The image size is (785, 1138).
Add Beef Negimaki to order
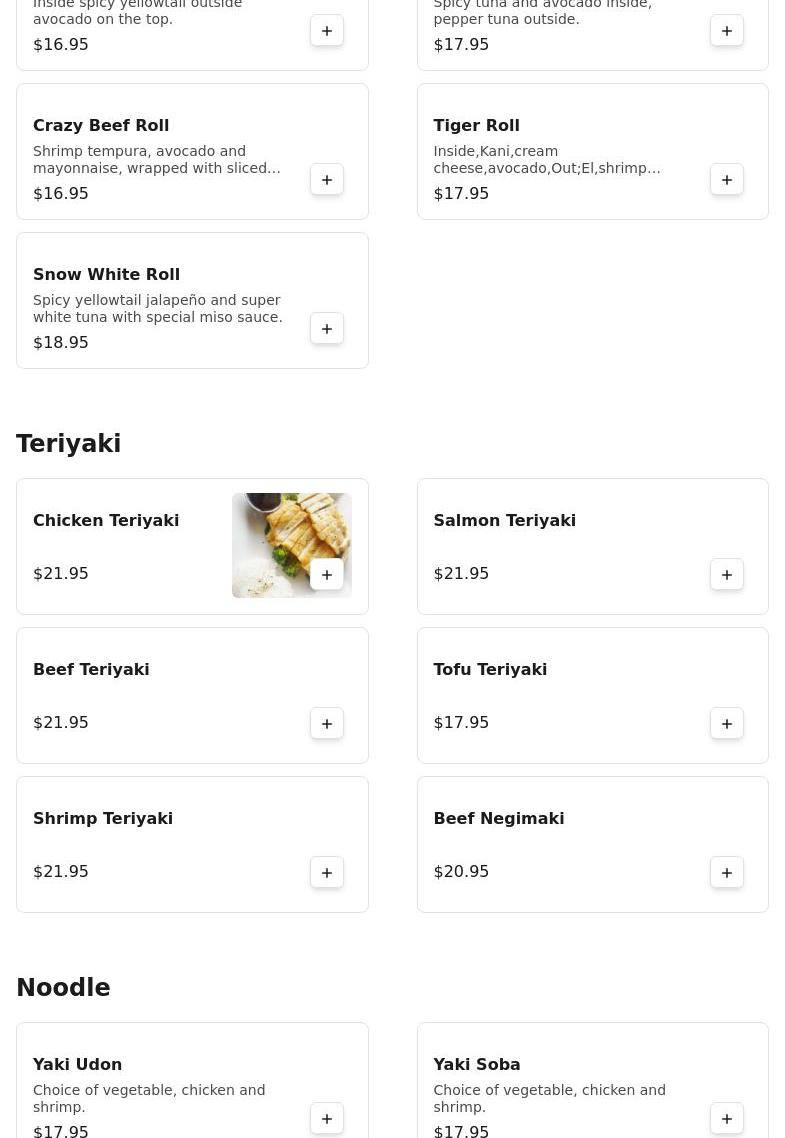click(727, 873)
